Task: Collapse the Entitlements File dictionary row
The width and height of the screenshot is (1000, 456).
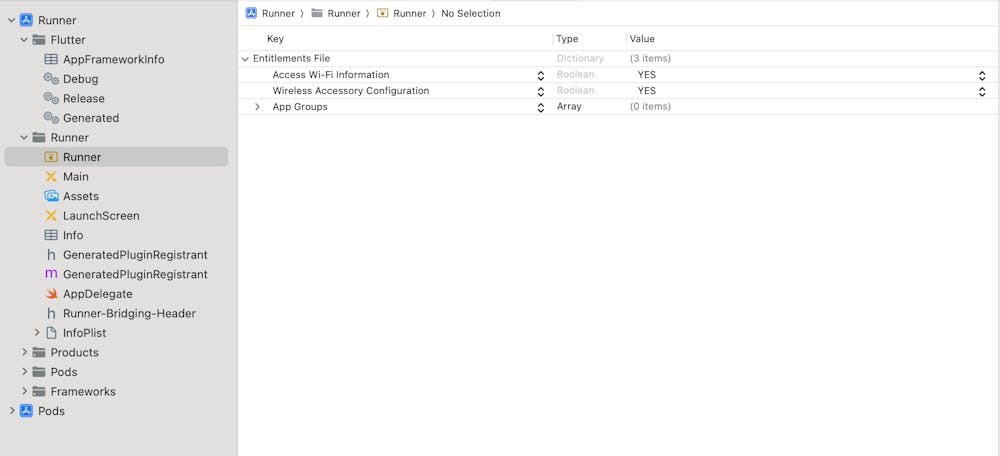Action: (x=245, y=59)
